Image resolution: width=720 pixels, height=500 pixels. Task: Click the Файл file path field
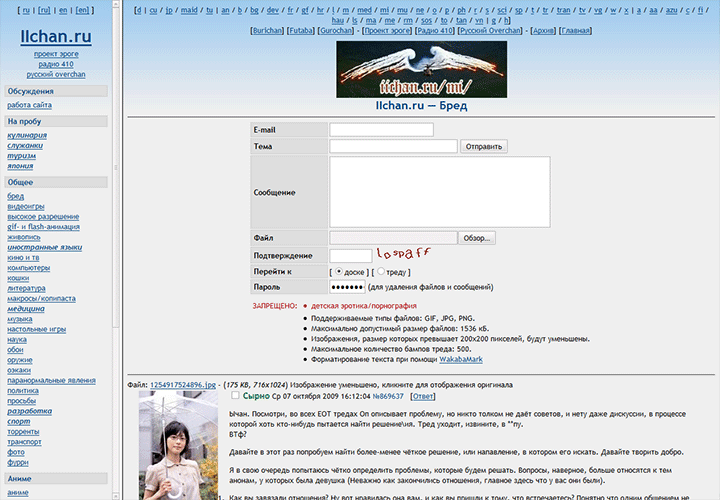click(394, 238)
